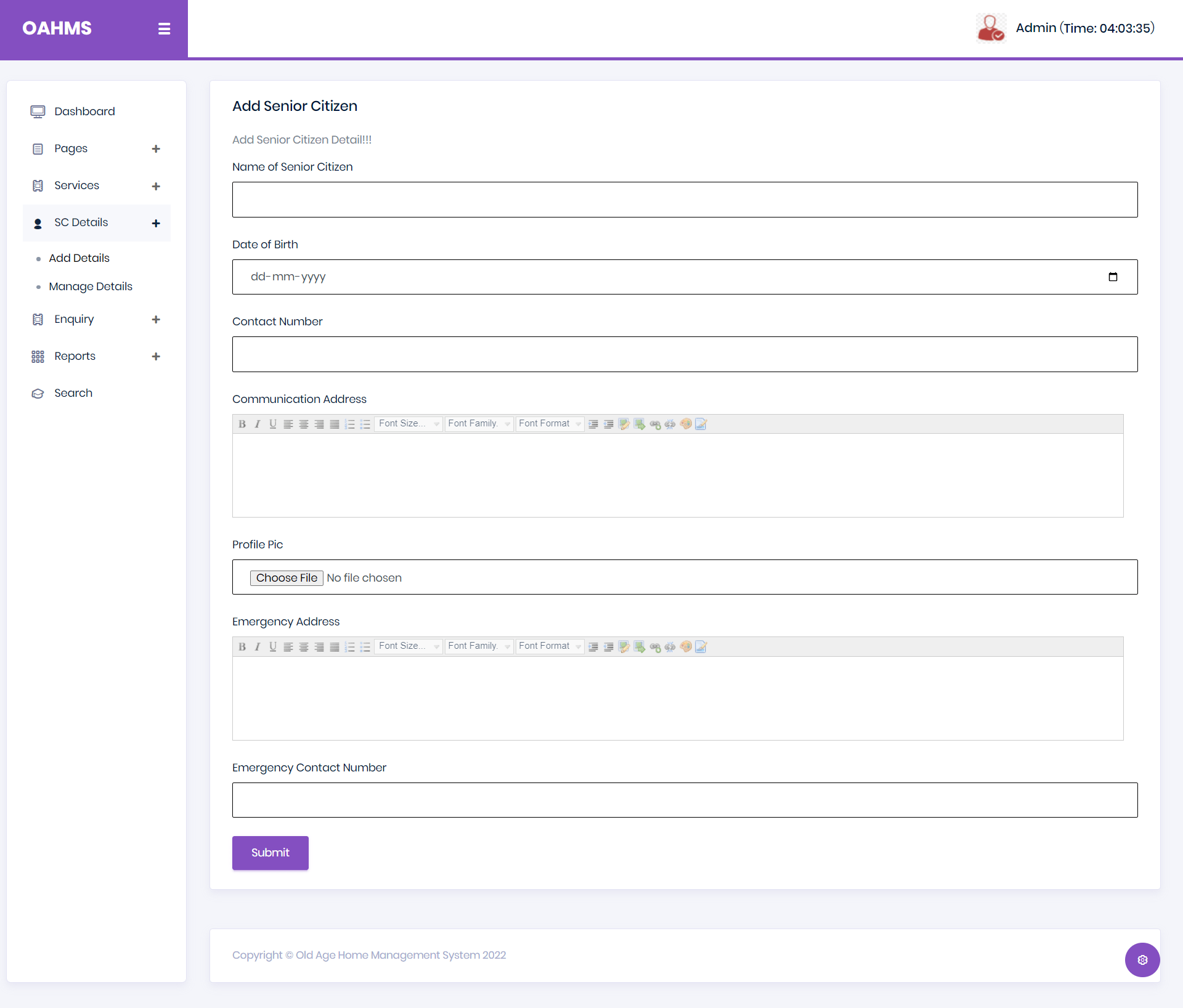The image size is (1183, 1008).
Task: Insert an image in the Communication Address editor
Action: tap(640, 424)
